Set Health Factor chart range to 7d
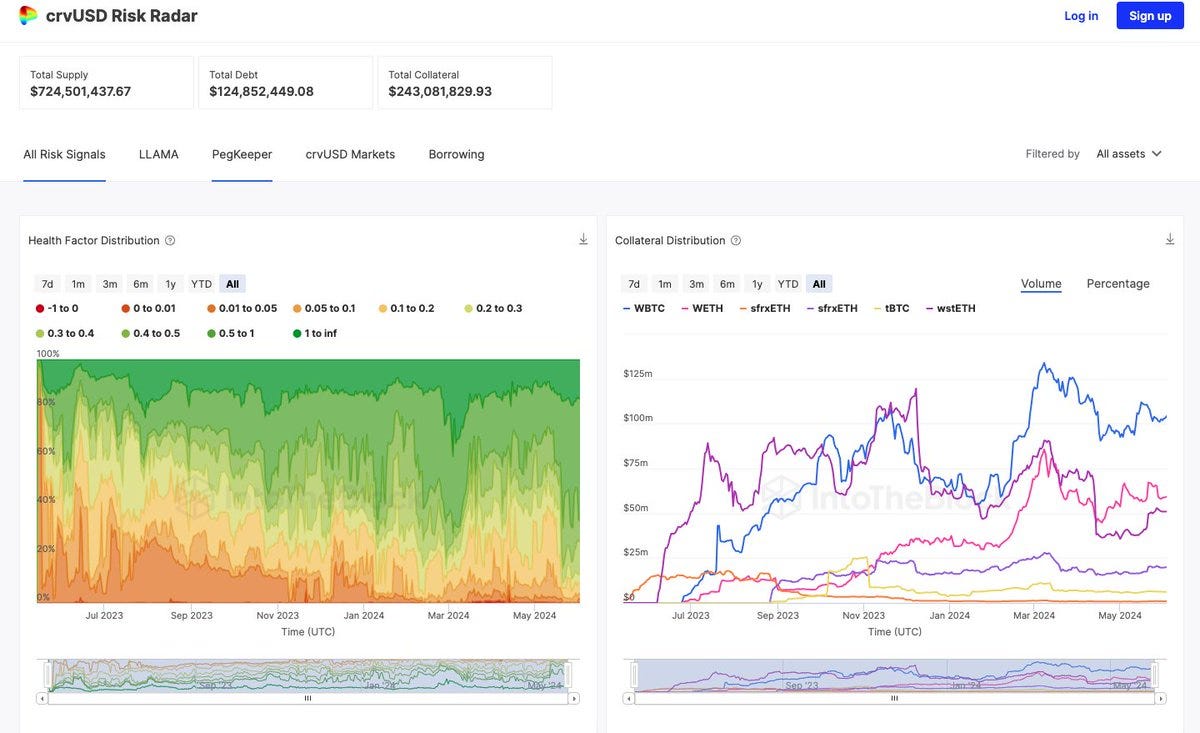1200x733 pixels. click(47, 284)
